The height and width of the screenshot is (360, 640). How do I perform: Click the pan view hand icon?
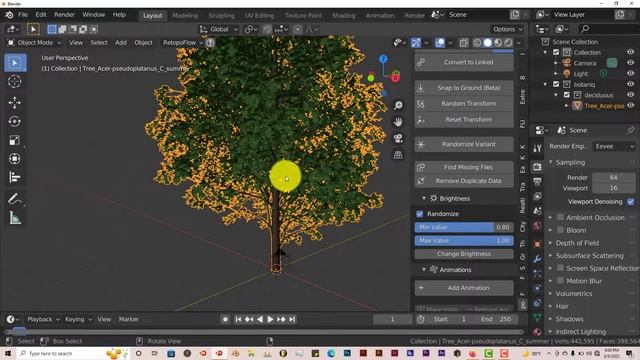point(398,122)
